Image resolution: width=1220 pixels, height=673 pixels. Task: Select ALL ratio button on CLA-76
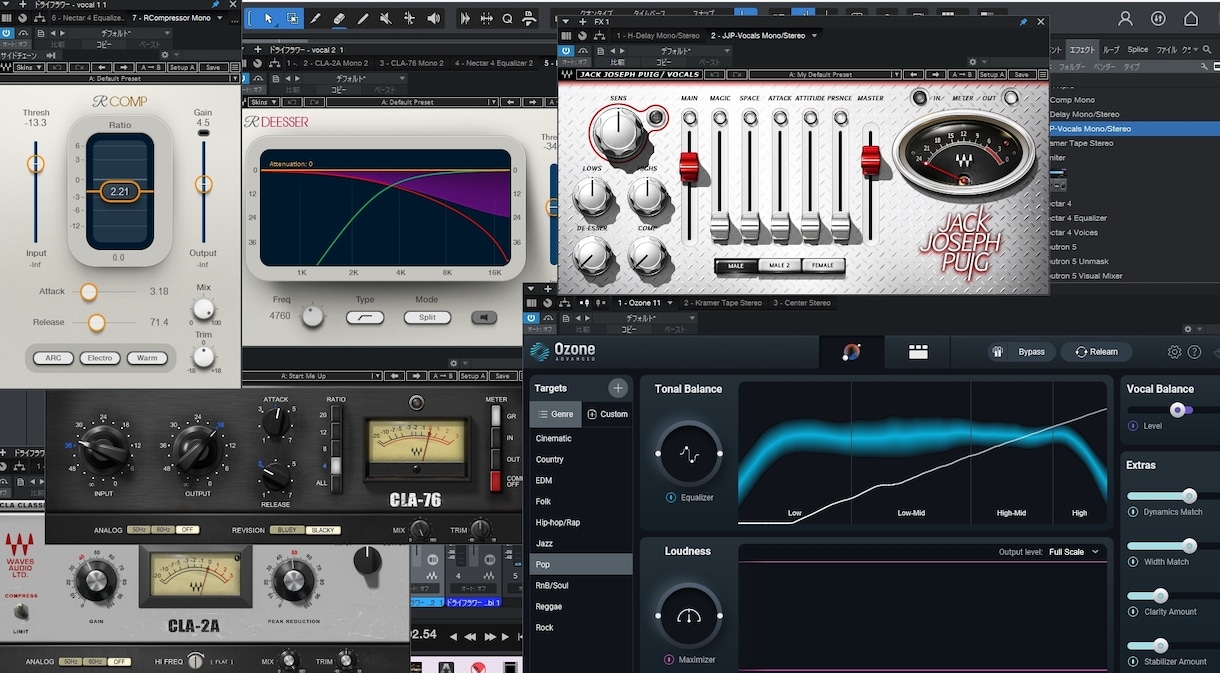pyautogui.click(x=337, y=483)
